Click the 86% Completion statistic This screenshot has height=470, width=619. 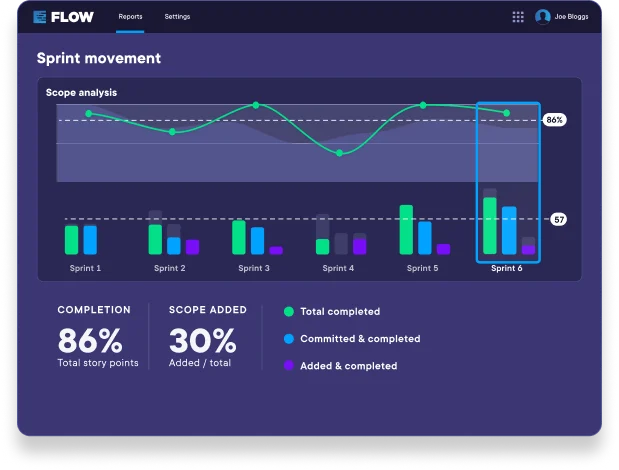(90, 340)
